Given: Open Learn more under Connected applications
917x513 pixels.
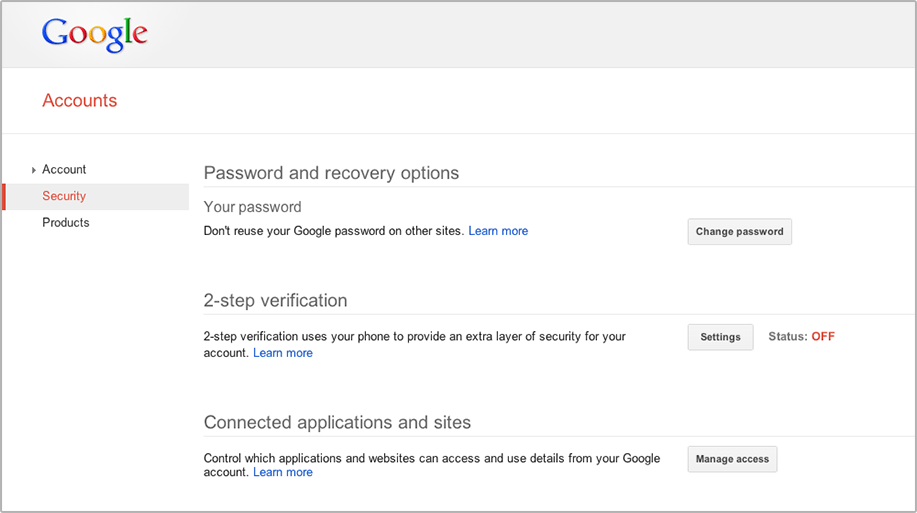Looking at the screenshot, I should click(283, 472).
